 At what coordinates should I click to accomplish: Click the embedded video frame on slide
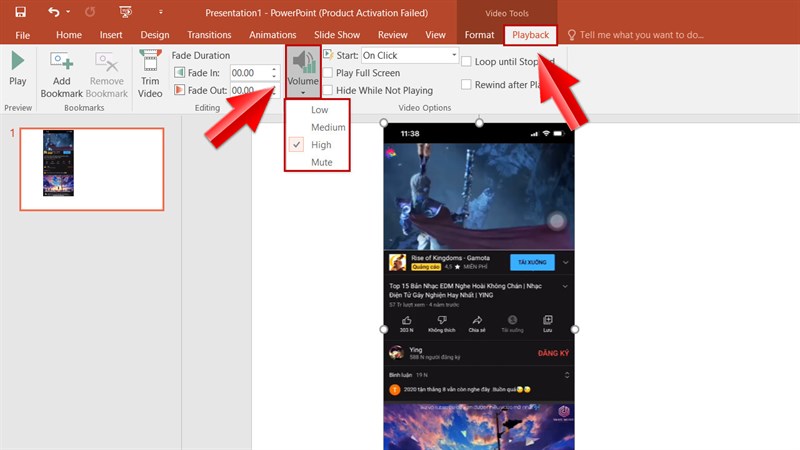(479, 286)
